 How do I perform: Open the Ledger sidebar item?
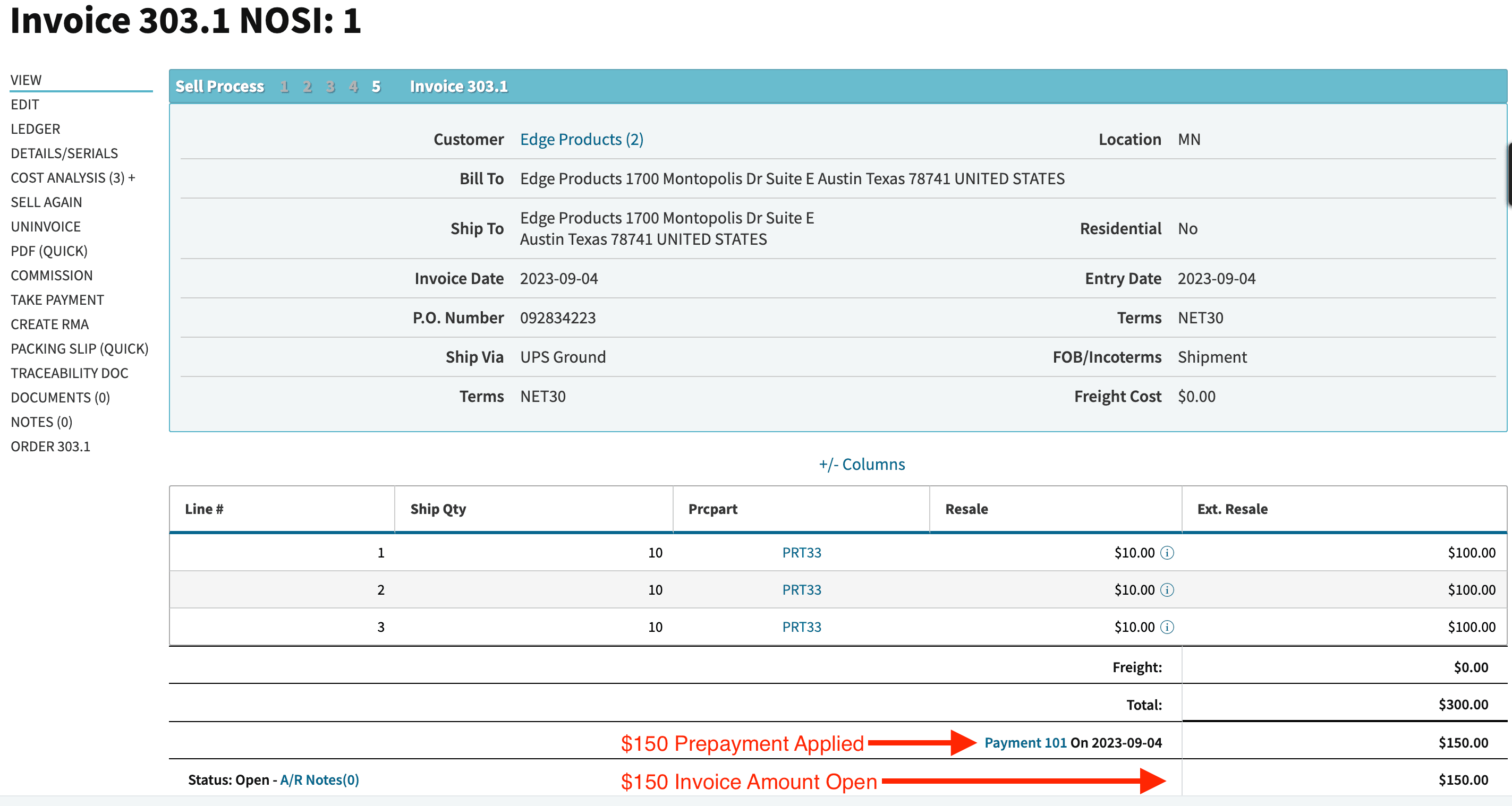point(35,128)
